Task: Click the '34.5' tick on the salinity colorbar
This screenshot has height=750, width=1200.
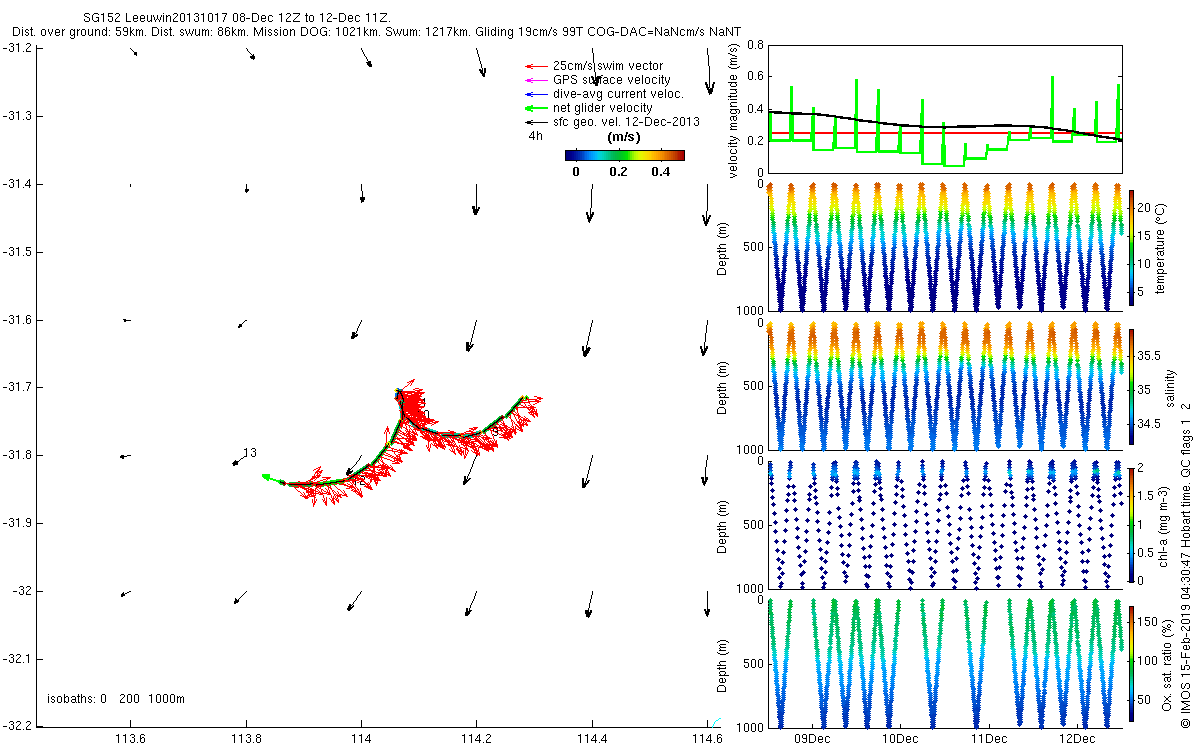Action: point(1150,424)
